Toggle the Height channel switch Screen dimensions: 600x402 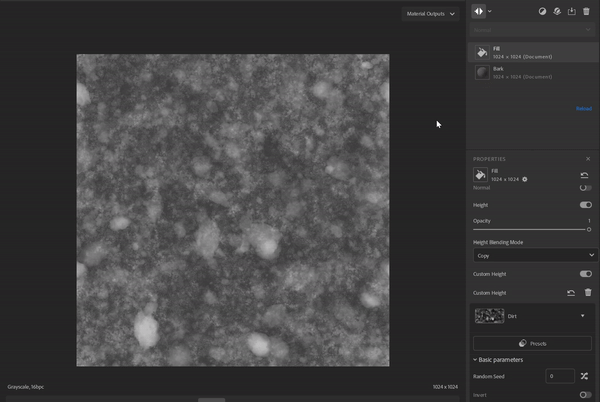pyautogui.click(x=585, y=204)
